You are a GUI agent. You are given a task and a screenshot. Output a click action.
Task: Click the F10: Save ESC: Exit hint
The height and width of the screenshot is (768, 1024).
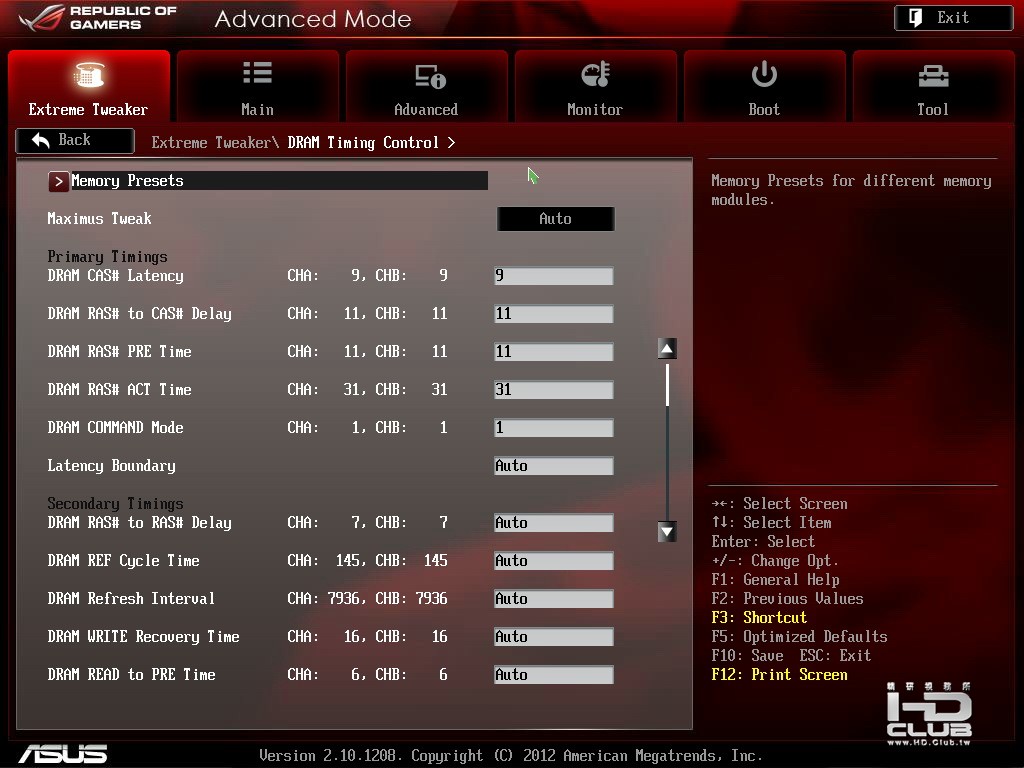tap(791, 656)
